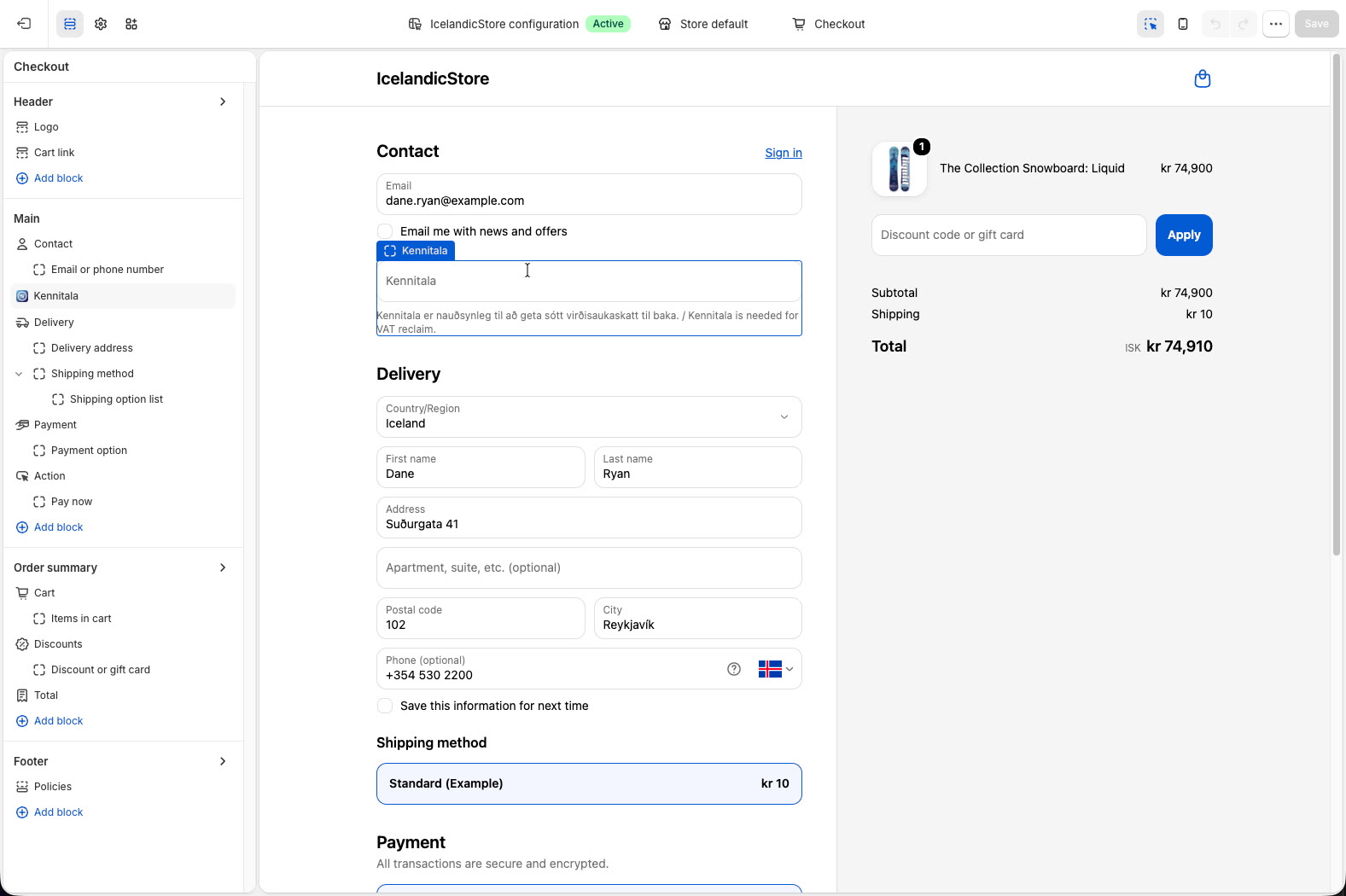
Task: Click Add block under Order summary
Action: pos(50,721)
